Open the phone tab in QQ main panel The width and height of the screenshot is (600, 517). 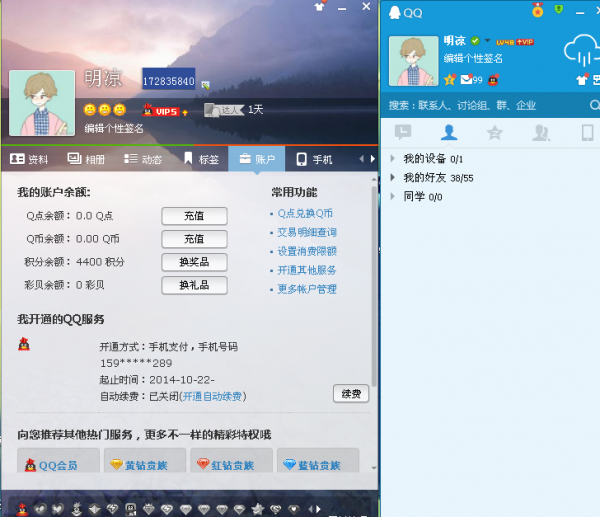tap(587, 132)
